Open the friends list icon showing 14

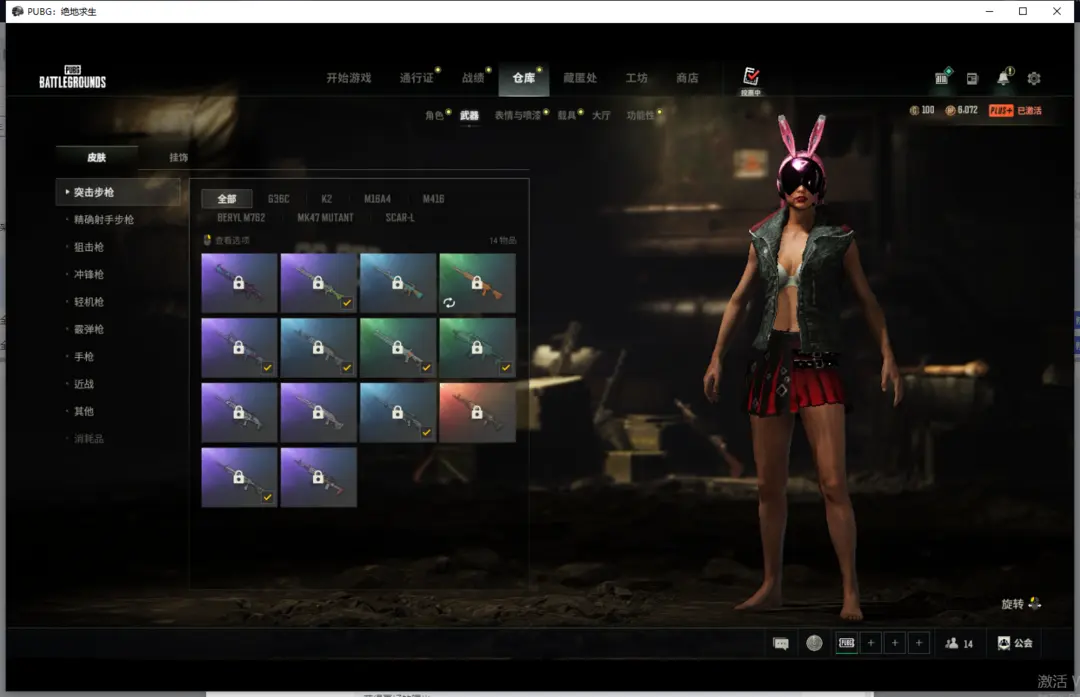click(959, 643)
